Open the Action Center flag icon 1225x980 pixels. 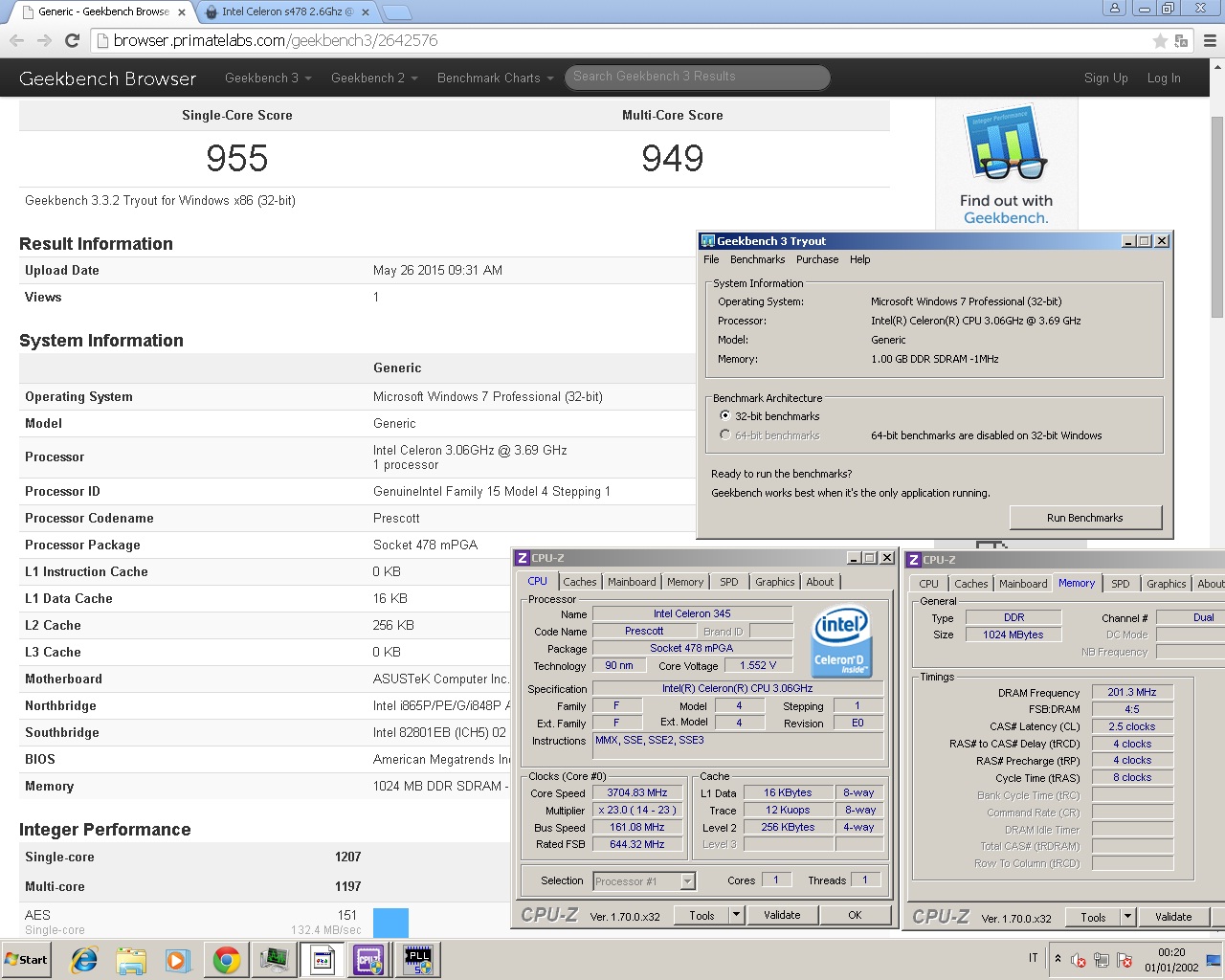pyautogui.click(x=1125, y=960)
